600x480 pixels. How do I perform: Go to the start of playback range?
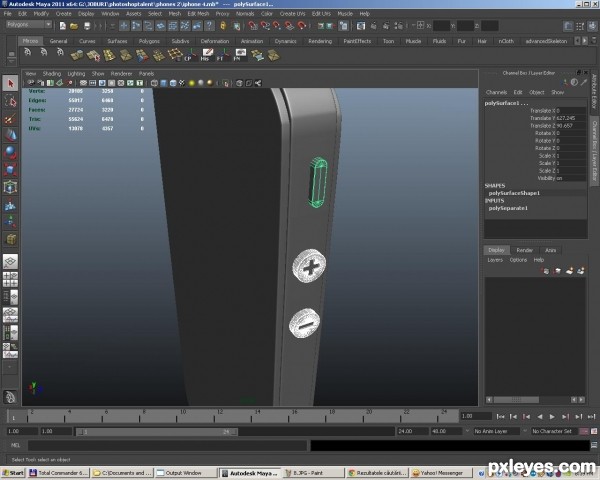tap(500, 416)
